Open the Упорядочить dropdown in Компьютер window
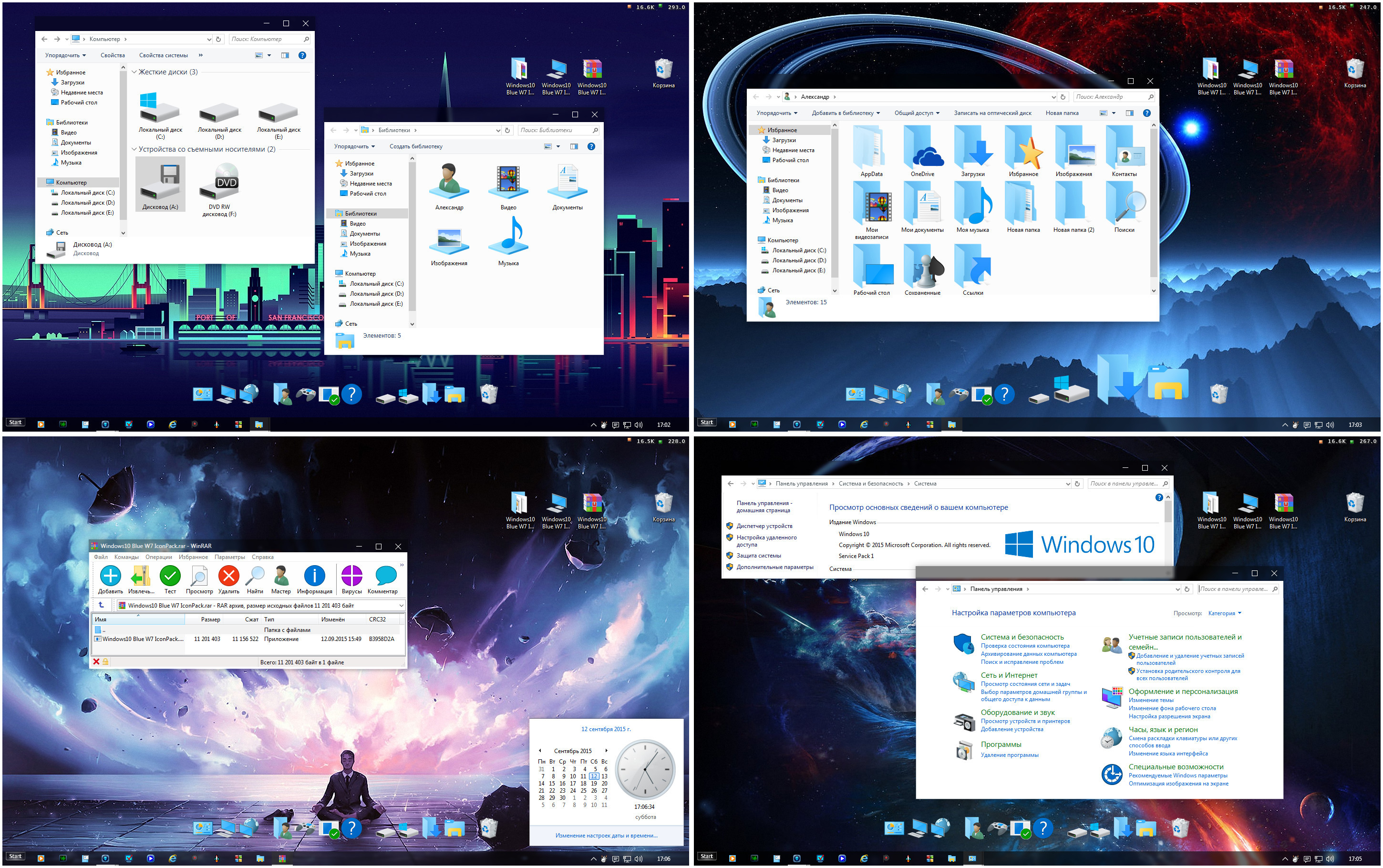This screenshot has width=1383, height=868. 65,55
